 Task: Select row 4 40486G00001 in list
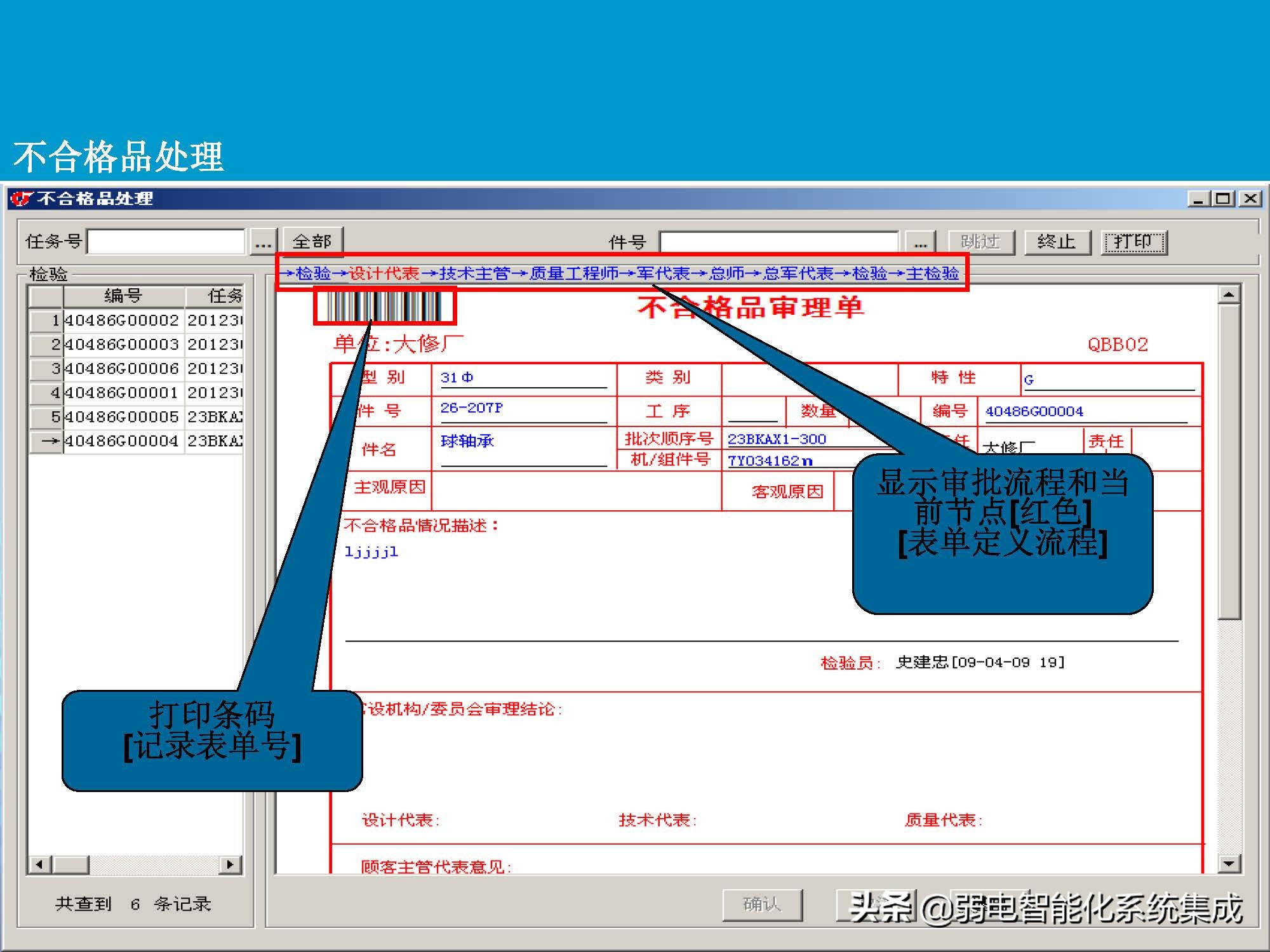point(136,393)
